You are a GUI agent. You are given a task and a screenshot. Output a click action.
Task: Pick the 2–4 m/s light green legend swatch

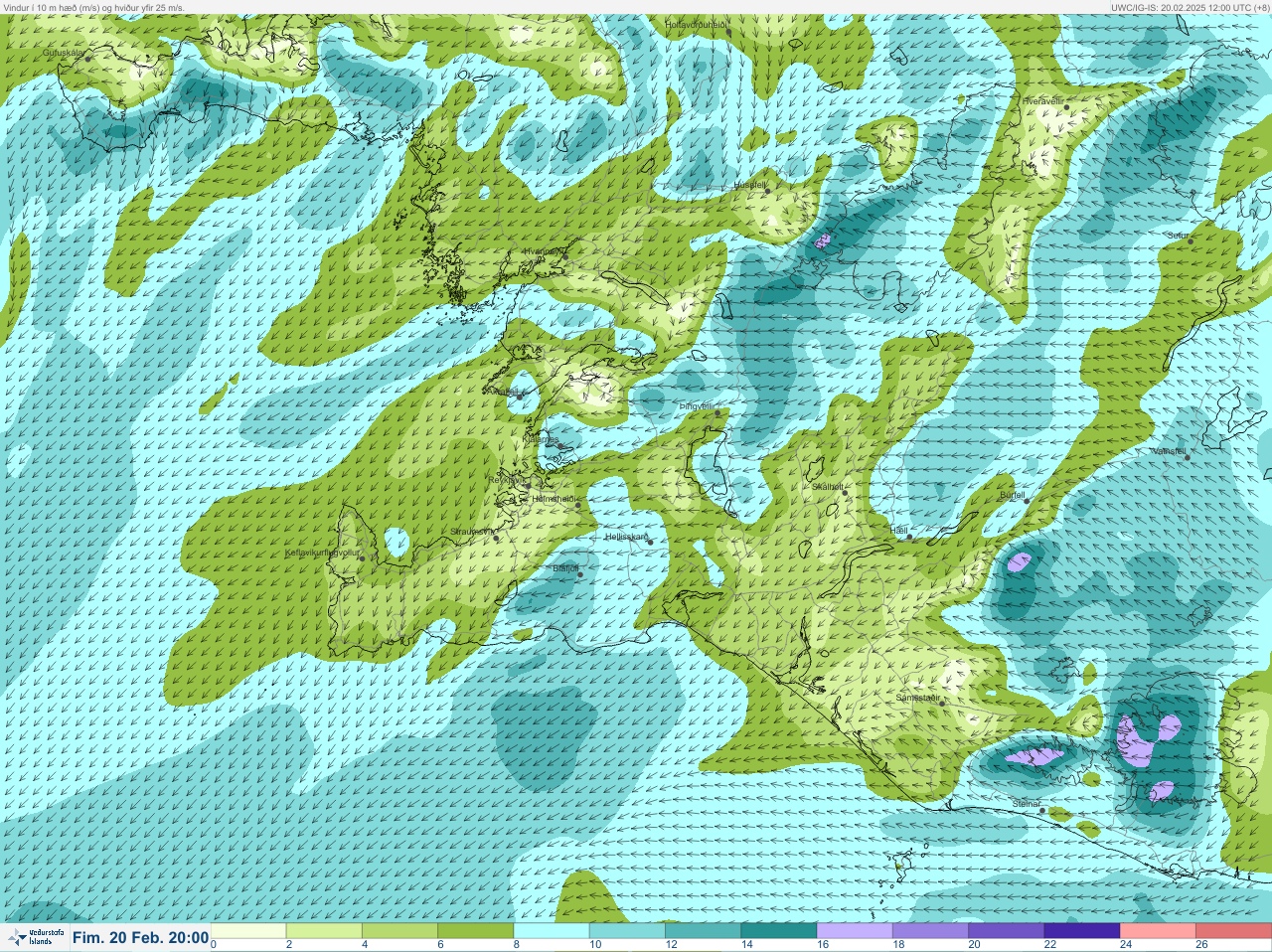pos(324,930)
